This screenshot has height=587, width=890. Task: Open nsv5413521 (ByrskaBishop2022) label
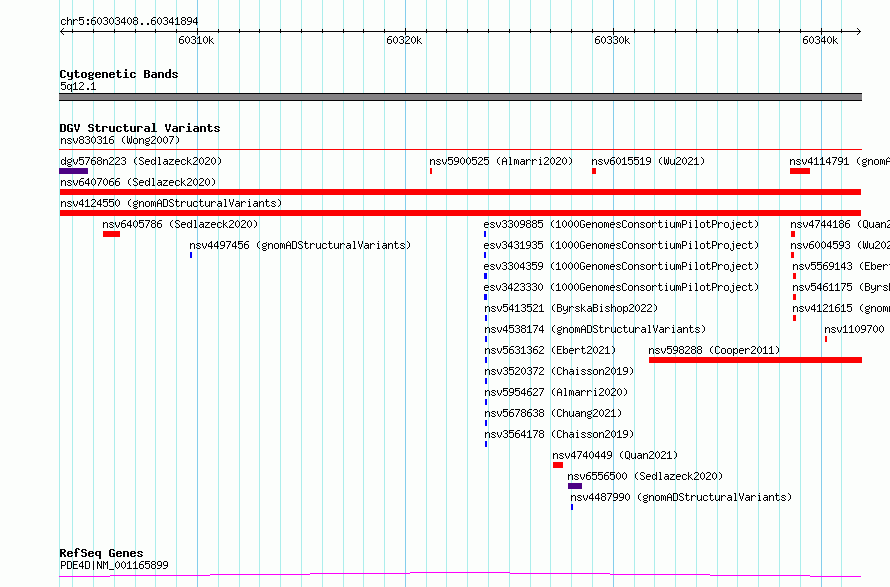point(571,308)
